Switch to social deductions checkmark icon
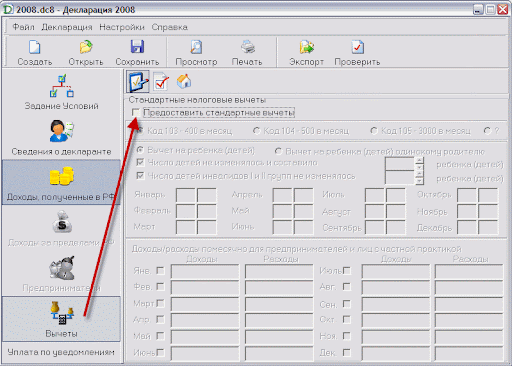Viewport: 512px width, 366px height. [161, 82]
